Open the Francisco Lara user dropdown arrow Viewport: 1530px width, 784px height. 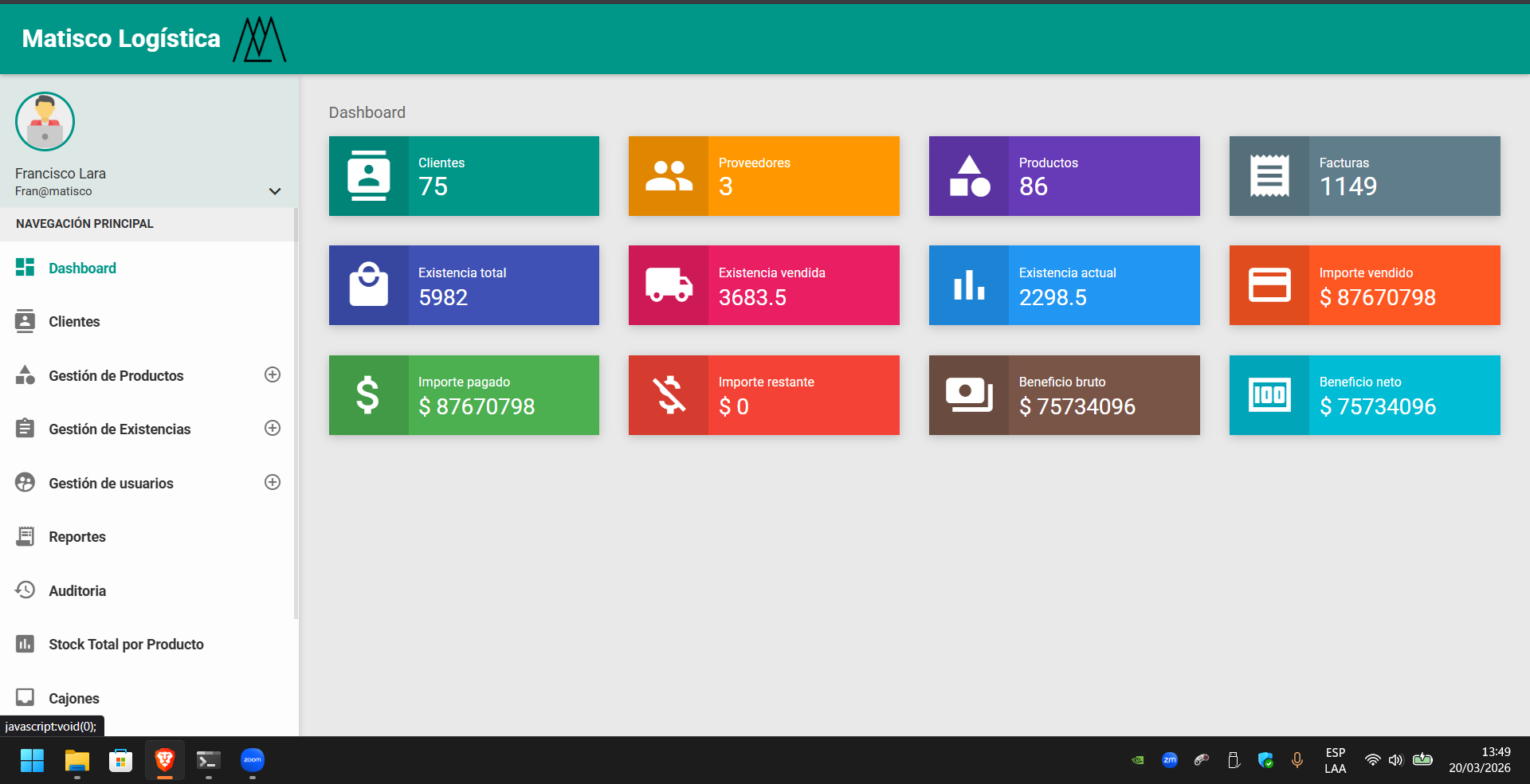(275, 191)
